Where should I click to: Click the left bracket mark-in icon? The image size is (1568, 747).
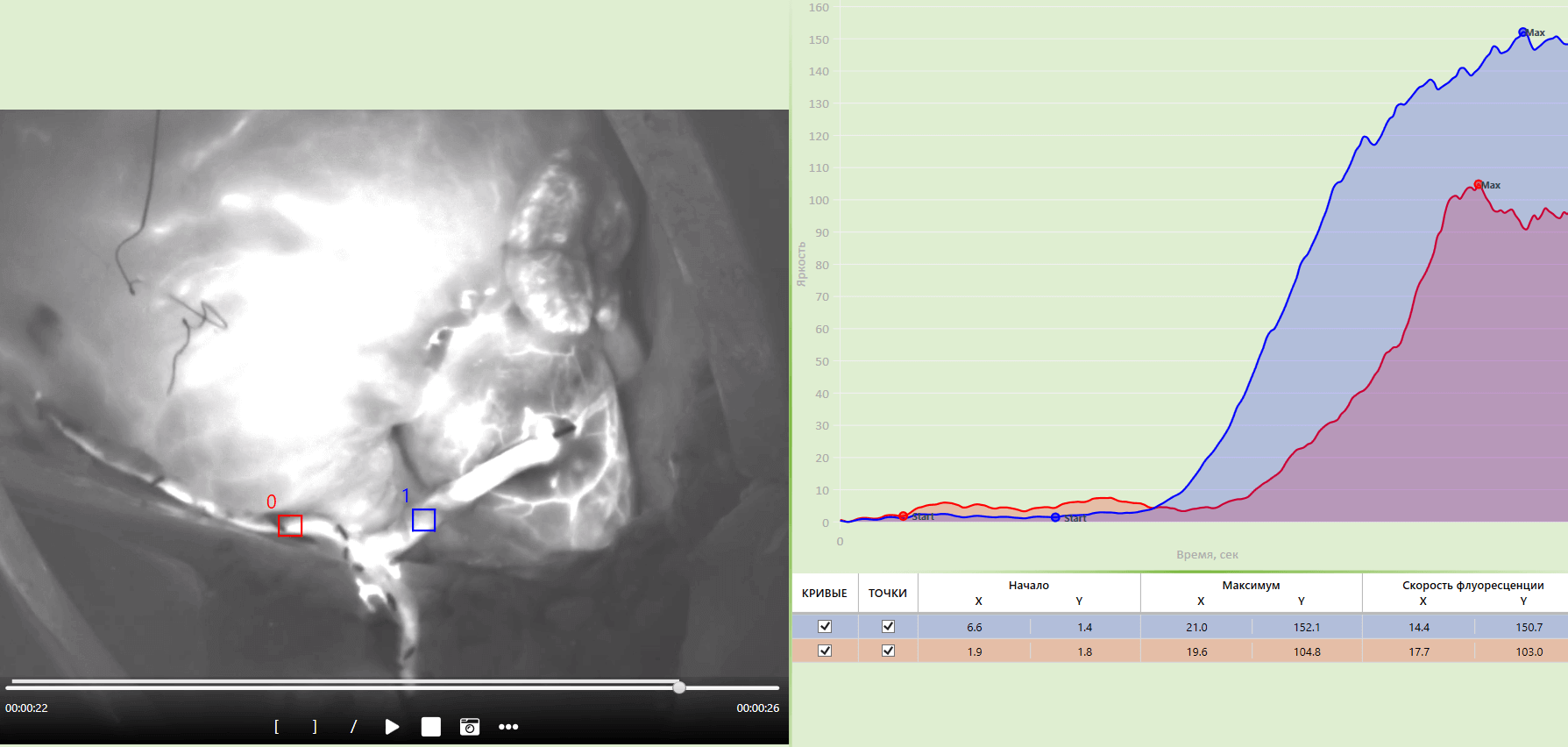(277, 727)
